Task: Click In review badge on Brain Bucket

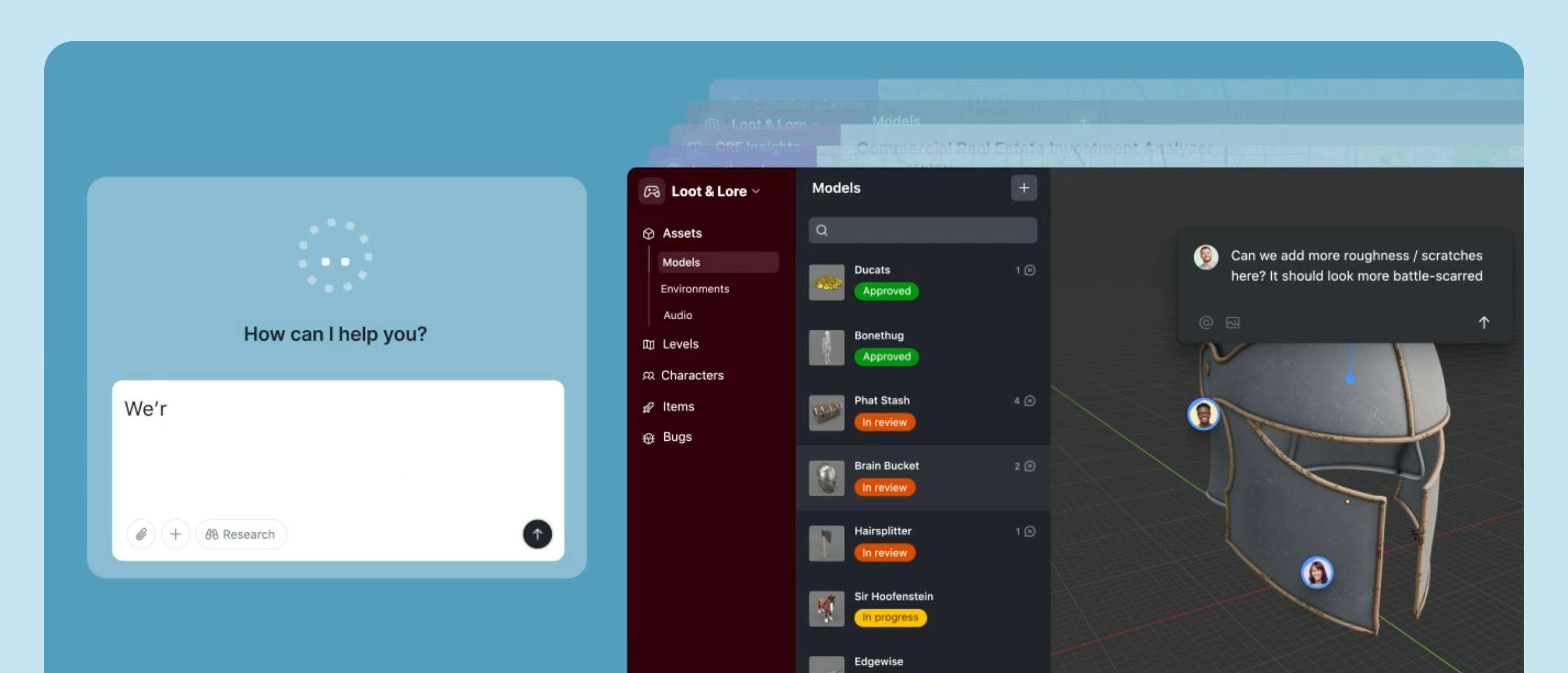Action: 885,488
